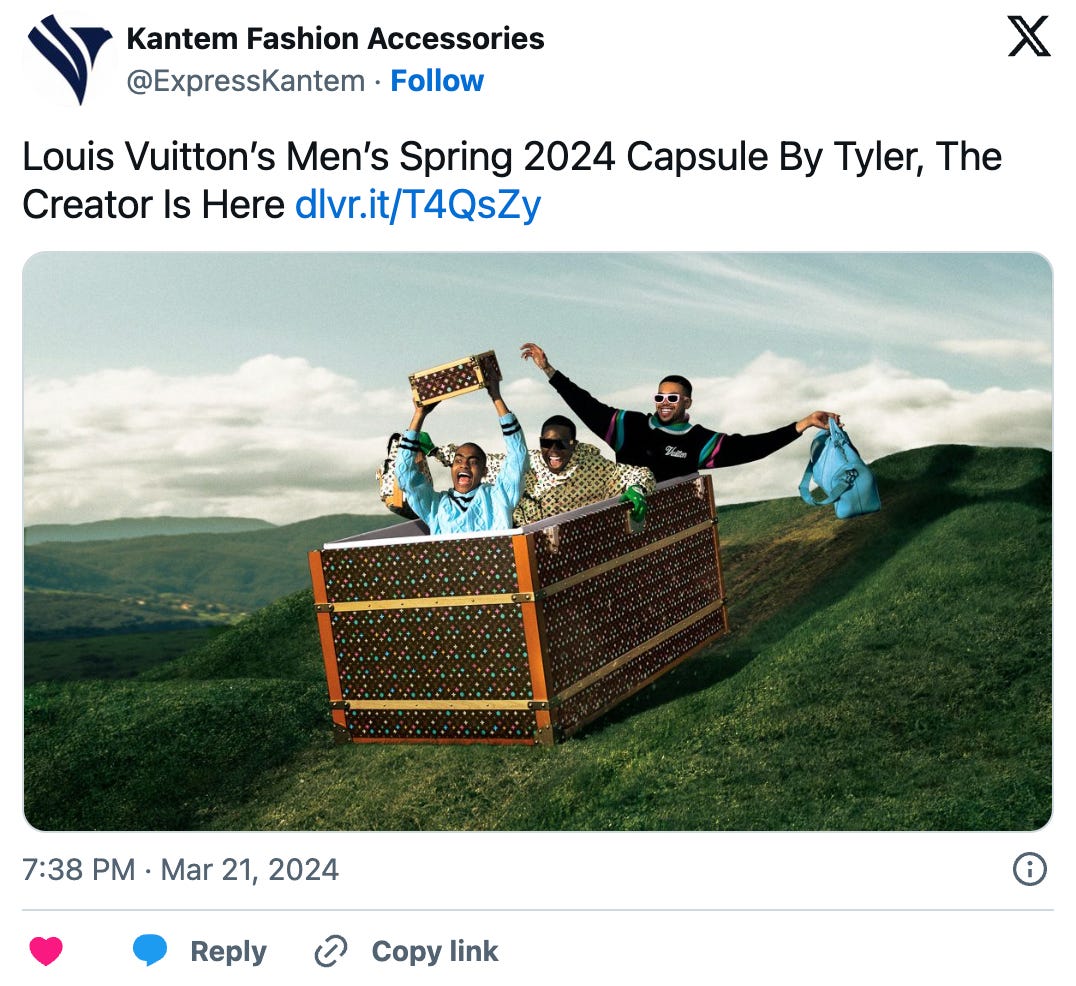Click the Louis Vuitton tweet headline text

click(512, 180)
